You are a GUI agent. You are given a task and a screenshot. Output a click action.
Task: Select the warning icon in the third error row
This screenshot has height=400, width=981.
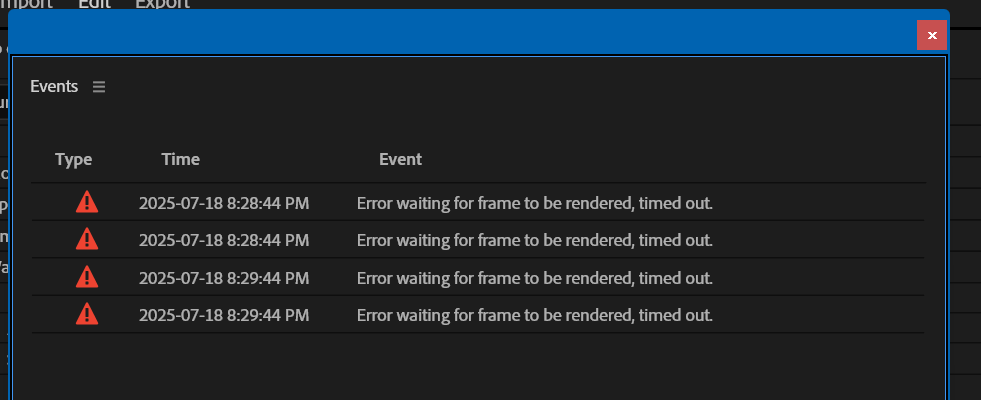click(x=87, y=277)
